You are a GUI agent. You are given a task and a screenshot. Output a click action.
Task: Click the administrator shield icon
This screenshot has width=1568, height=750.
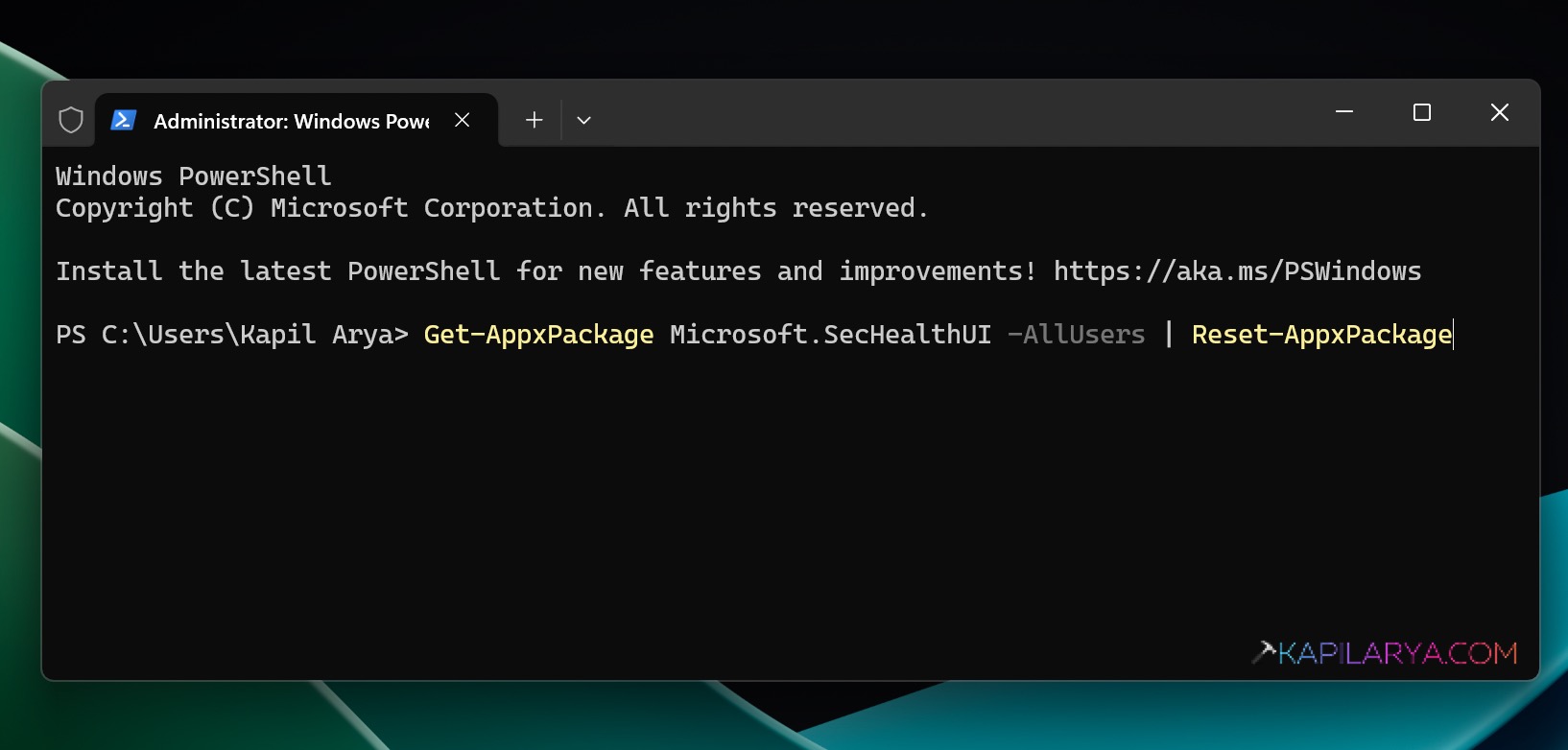[x=71, y=119]
